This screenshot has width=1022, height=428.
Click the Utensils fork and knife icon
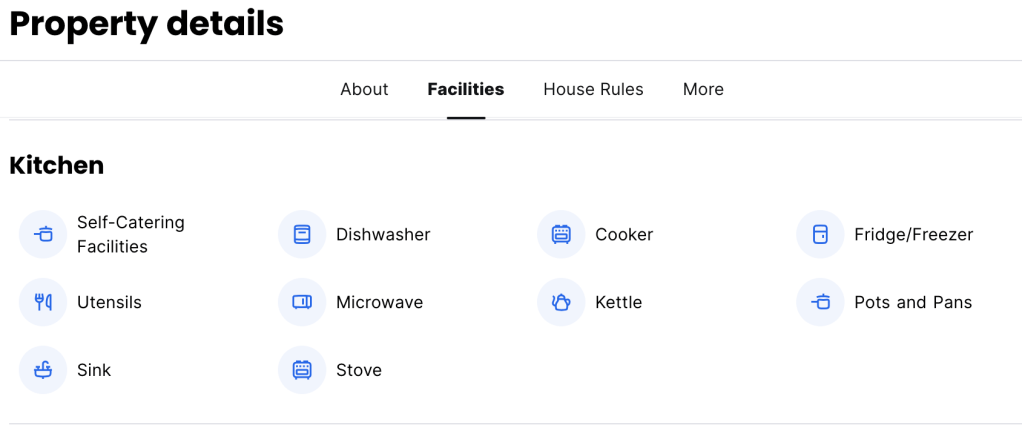[x=43, y=302]
